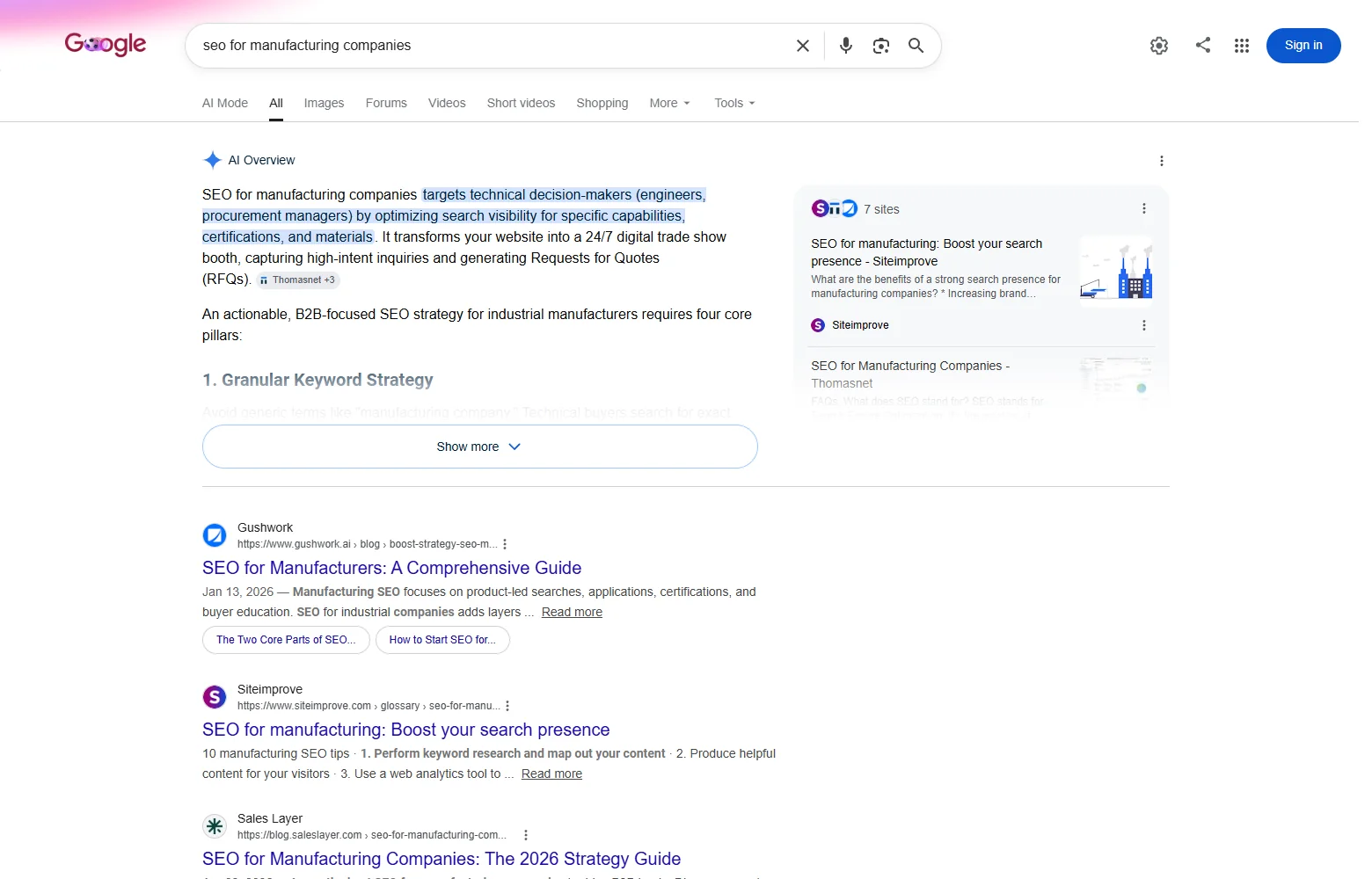Click How to Start SEO for chip

tap(442, 640)
